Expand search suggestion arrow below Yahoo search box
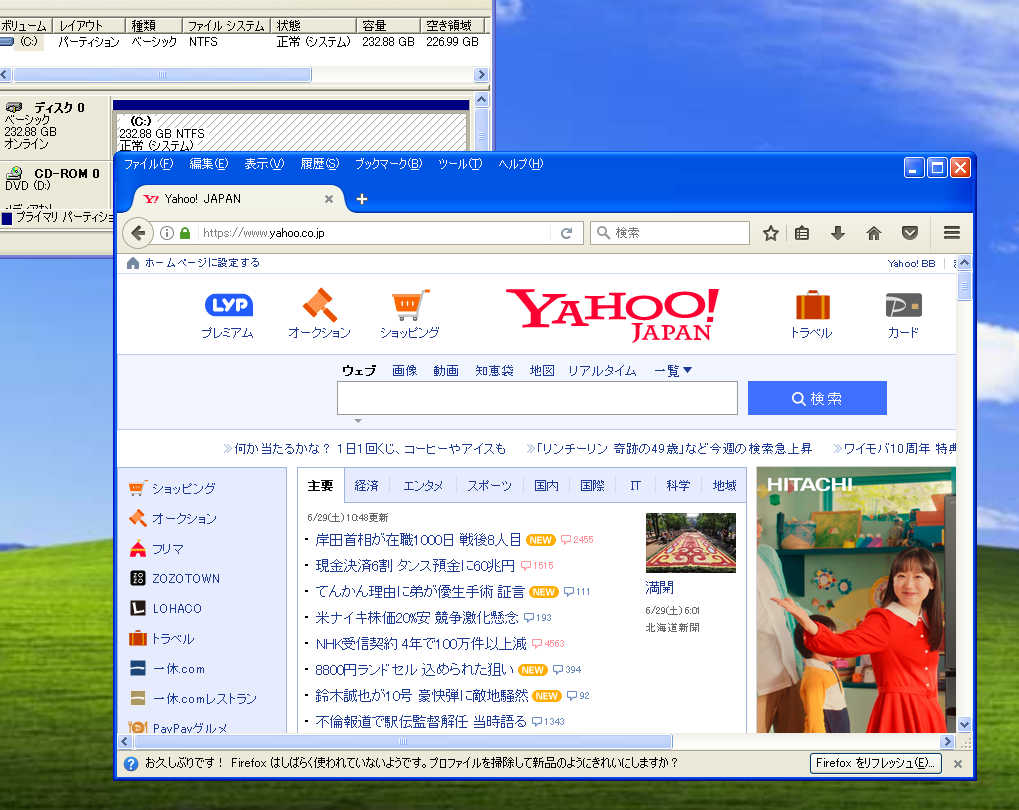Viewport: 1019px width, 810px height. tap(357, 421)
